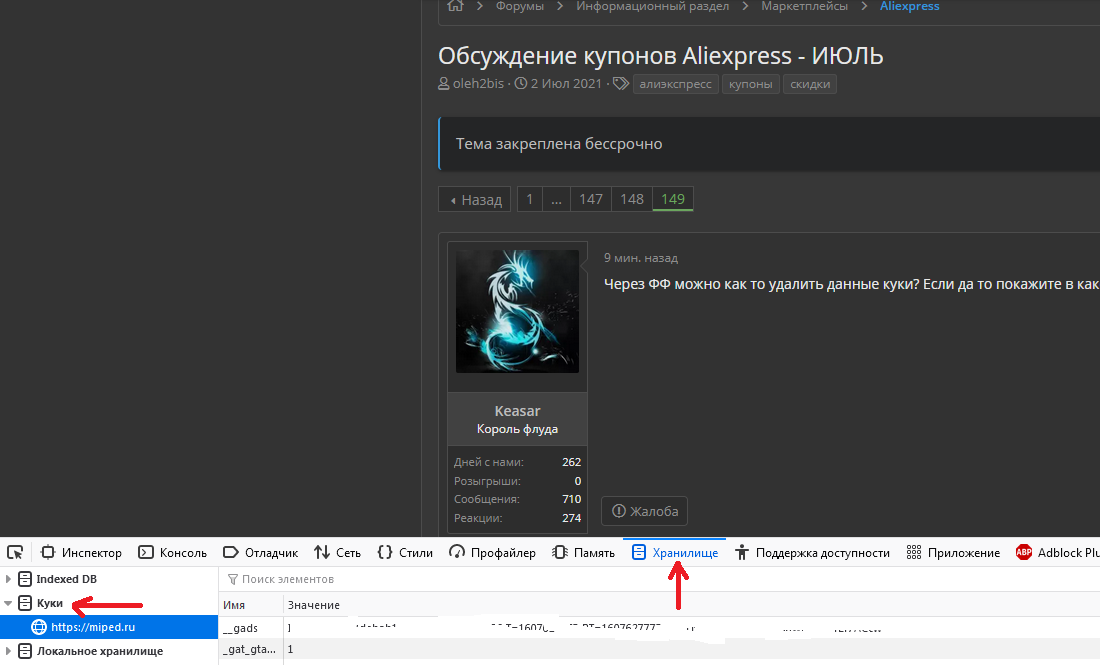
Task: Open the Поддержка доступности tab
Action: tap(812, 552)
